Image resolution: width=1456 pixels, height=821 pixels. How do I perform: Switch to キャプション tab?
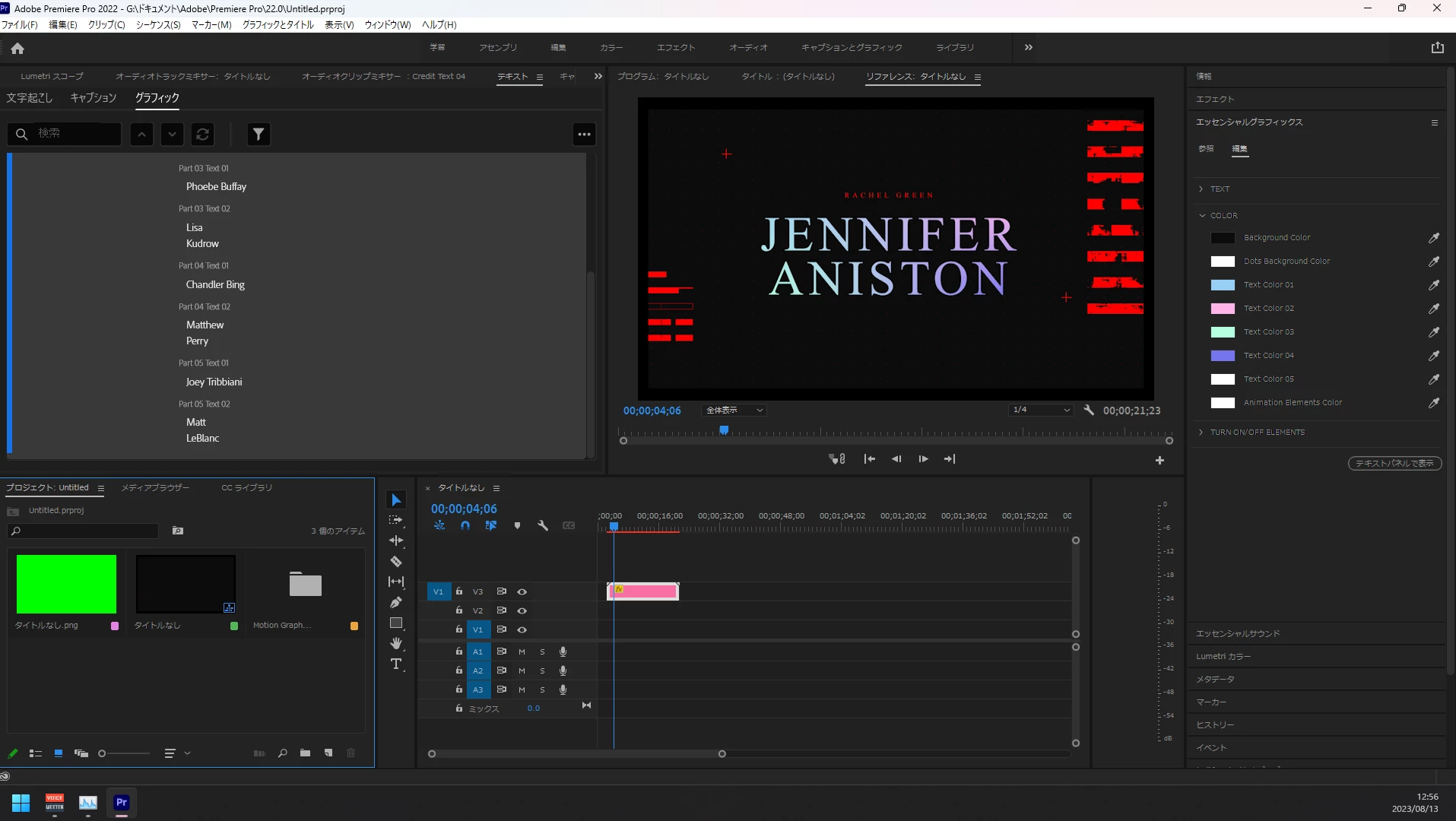point(94,97)
